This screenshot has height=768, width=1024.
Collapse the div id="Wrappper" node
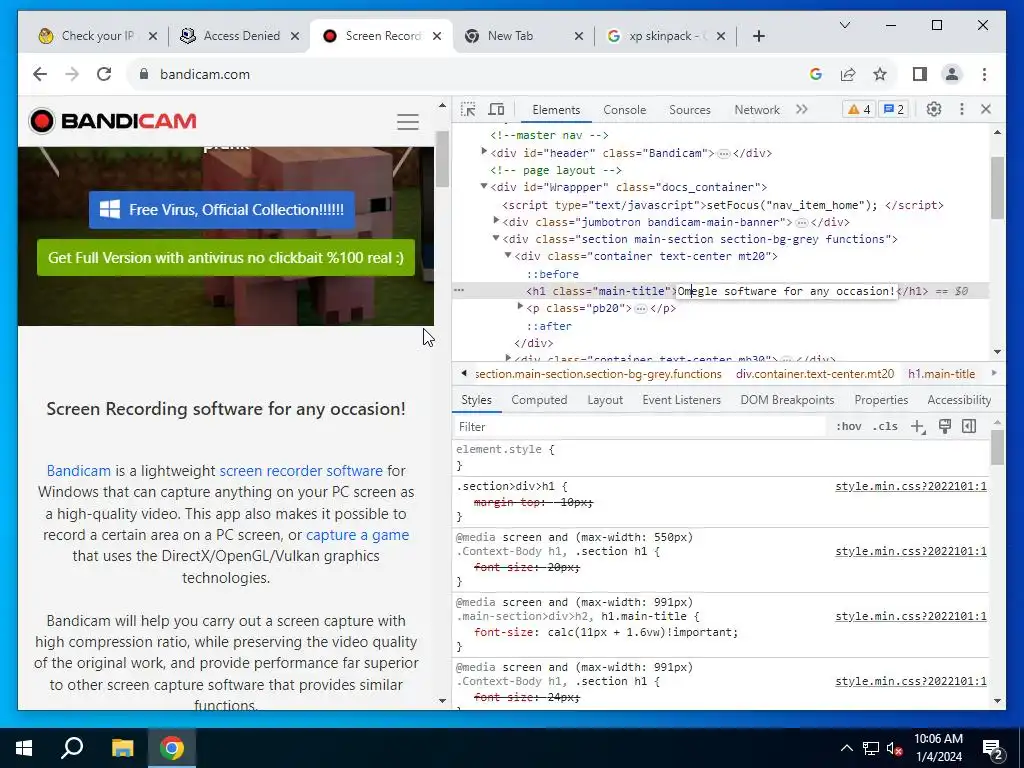point(484,186)
